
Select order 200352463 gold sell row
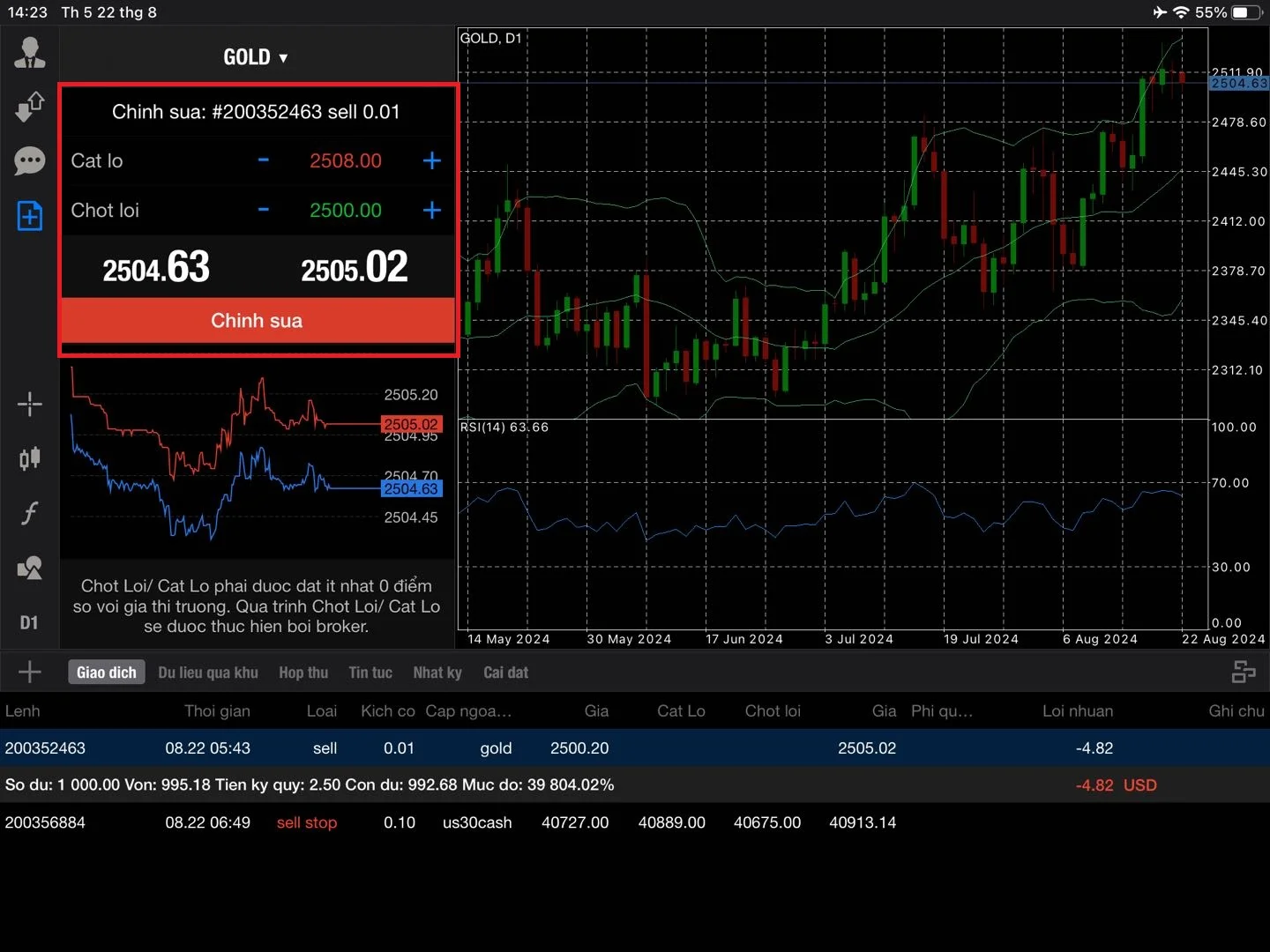point(635,747)
